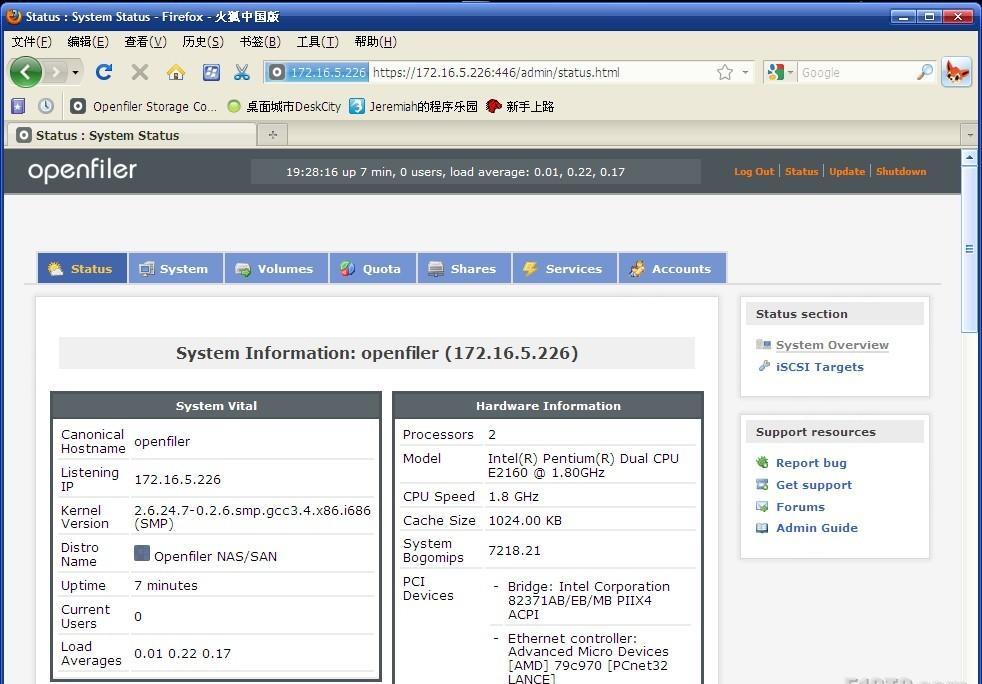982x684 pixels.
Task: Click the blue window toolbar icon
Action: (211, 73)
